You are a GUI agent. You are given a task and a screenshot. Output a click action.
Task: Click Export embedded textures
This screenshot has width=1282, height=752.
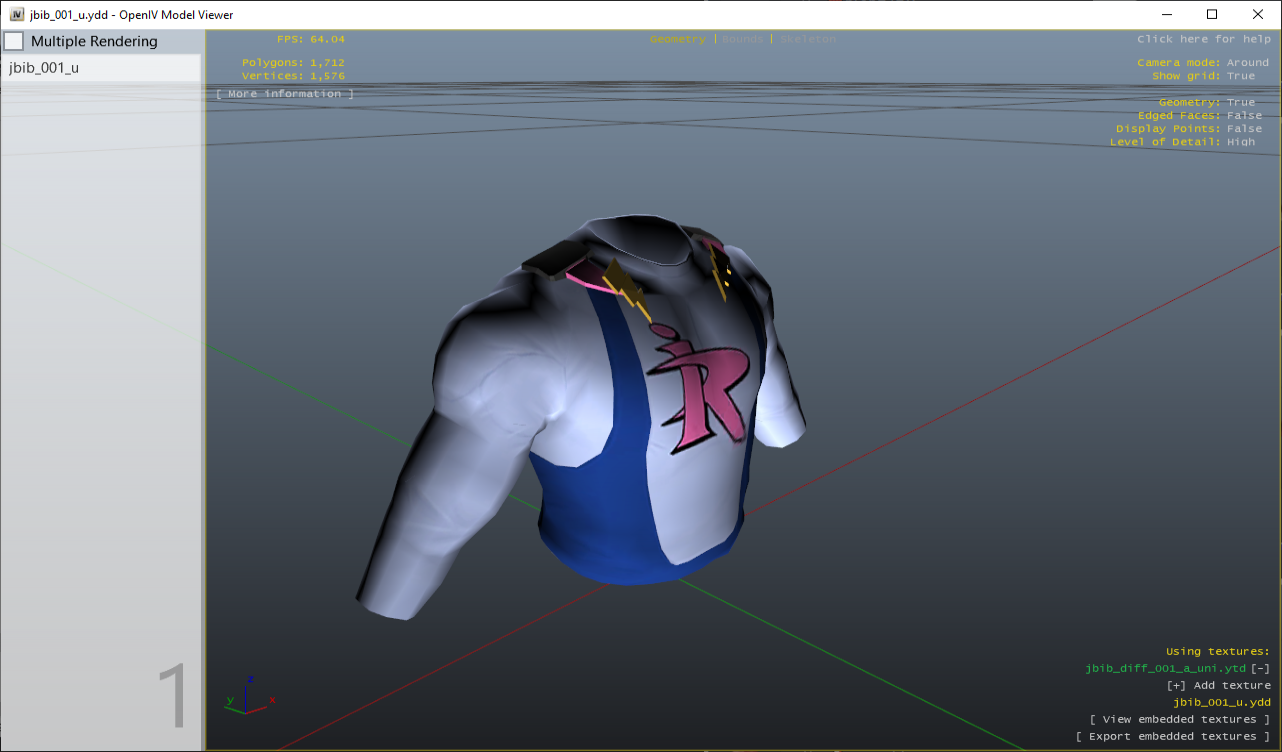pos(1172,736)
